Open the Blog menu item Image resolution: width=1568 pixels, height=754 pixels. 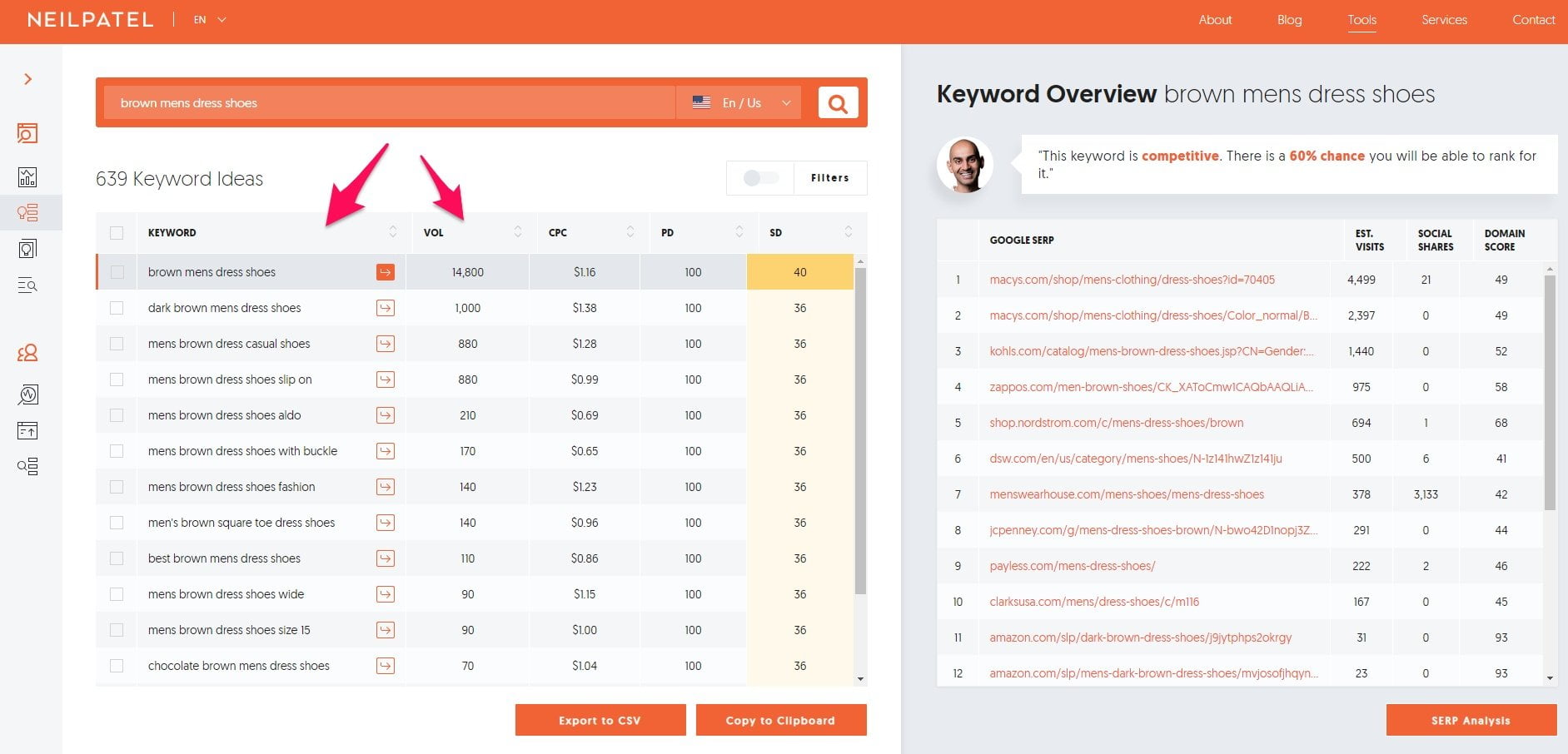tap(1289, 20)
